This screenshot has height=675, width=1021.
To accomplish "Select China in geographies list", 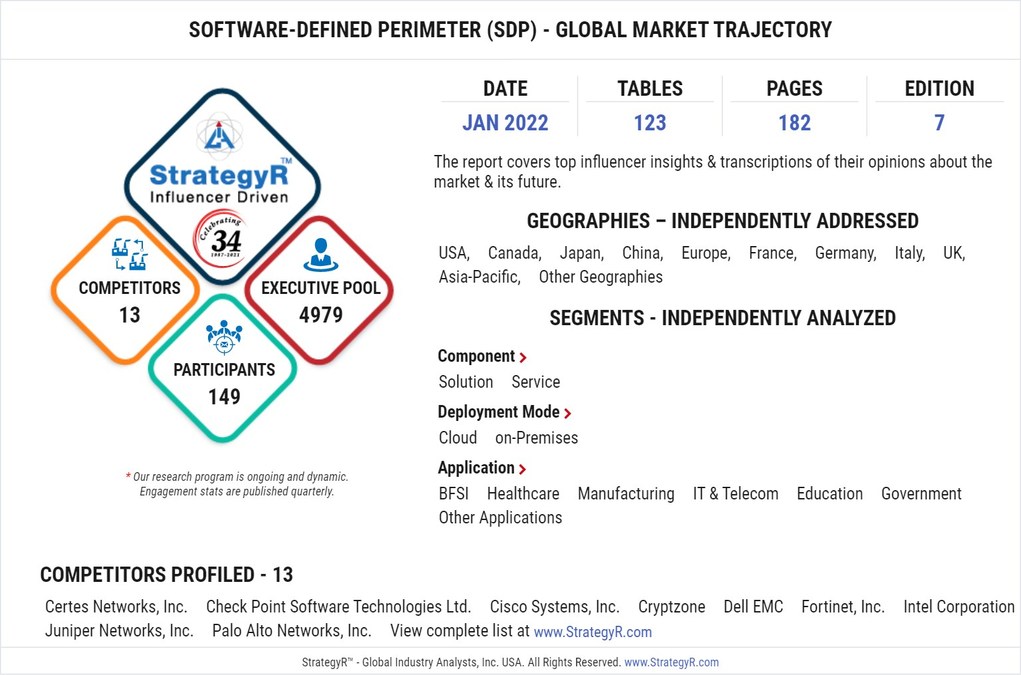I will [643, 253].
